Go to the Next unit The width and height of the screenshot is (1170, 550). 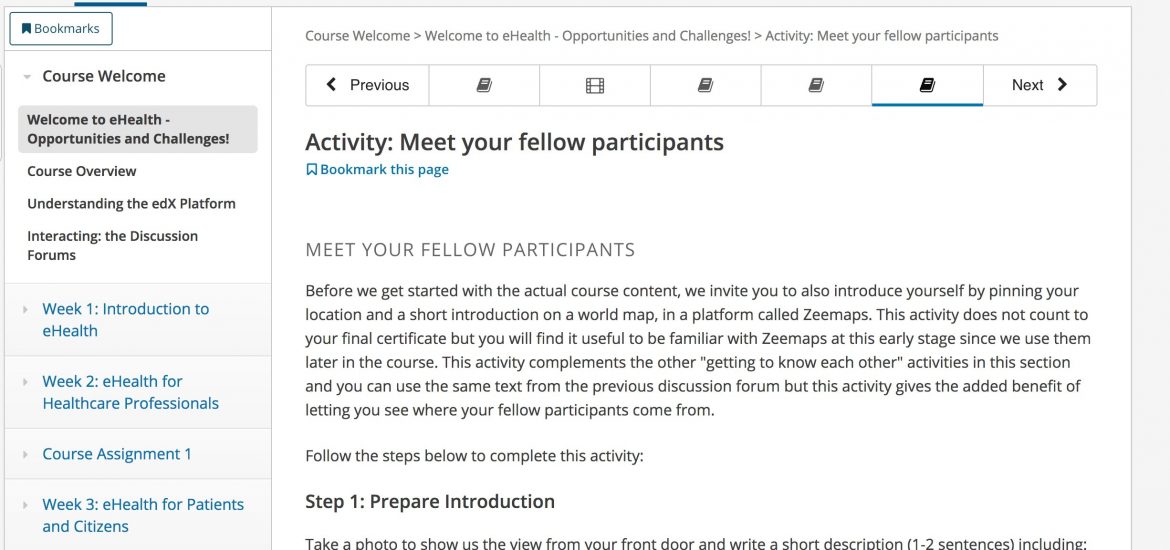coord(1040,85)
